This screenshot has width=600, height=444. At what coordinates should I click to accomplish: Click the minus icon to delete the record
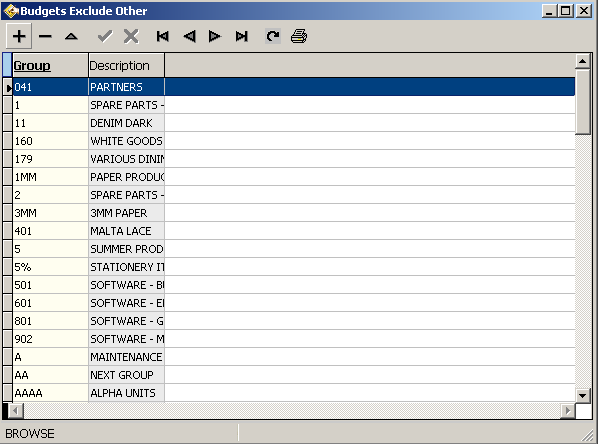coord(45,36)
